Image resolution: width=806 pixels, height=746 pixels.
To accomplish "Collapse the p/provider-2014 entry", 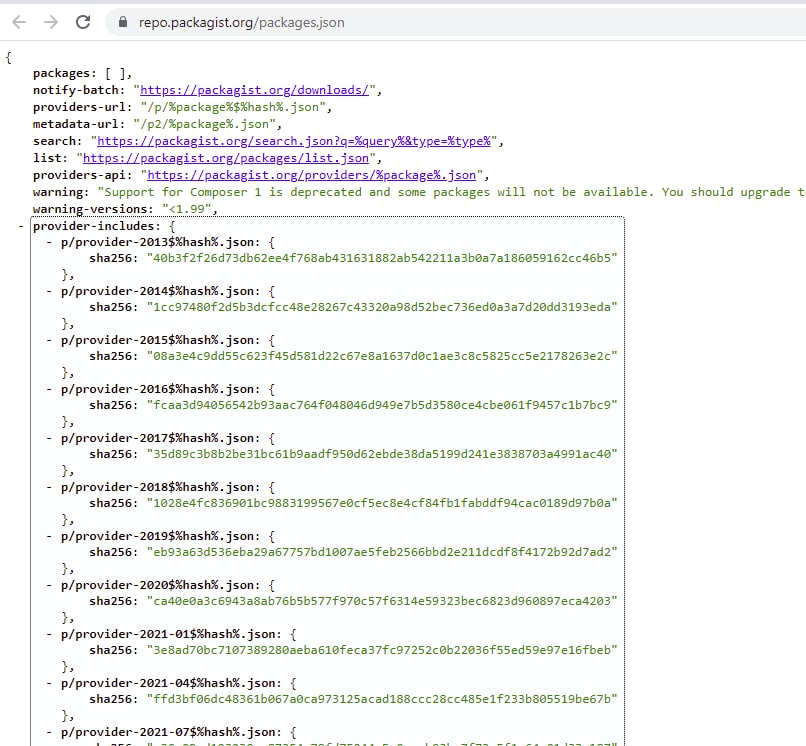I will click(49, 291).
